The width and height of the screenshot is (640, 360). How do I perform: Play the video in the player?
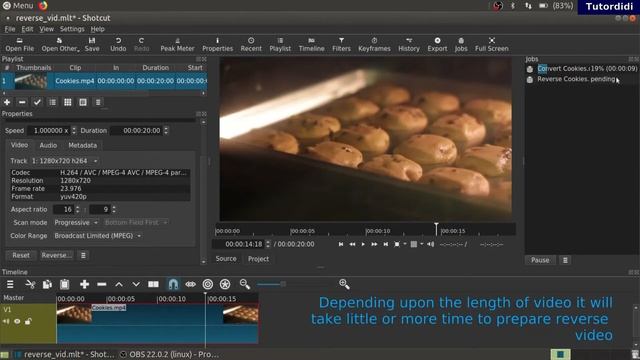tap(363, 244)
